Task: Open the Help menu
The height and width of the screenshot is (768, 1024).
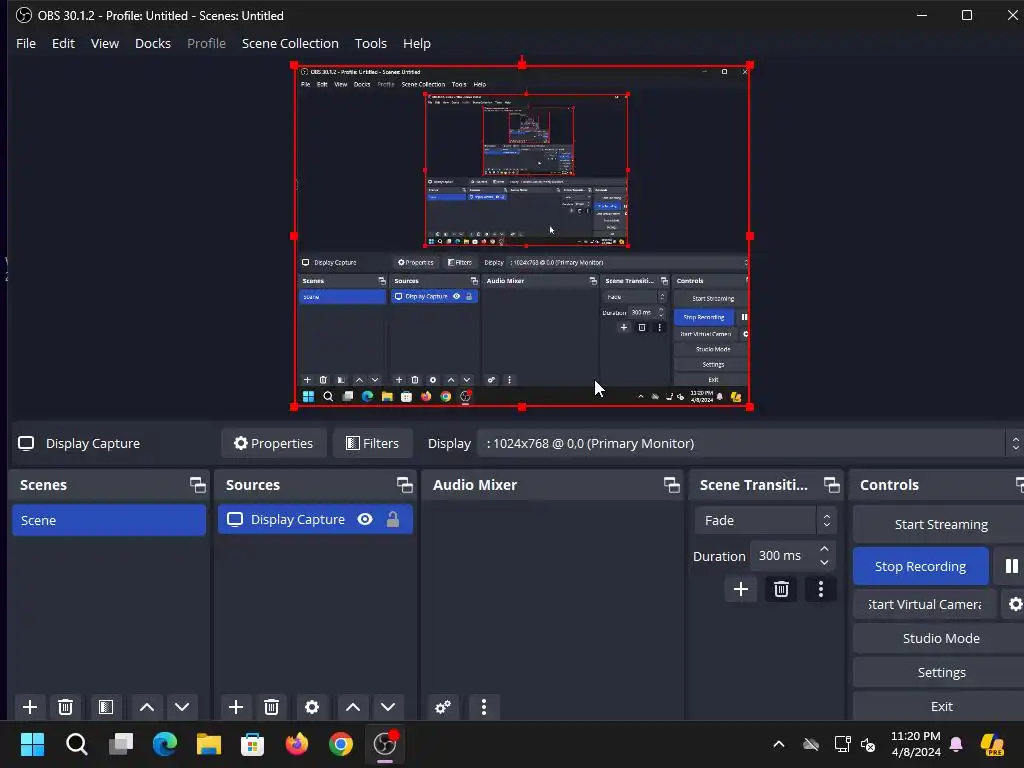Action: click(417, 43)
